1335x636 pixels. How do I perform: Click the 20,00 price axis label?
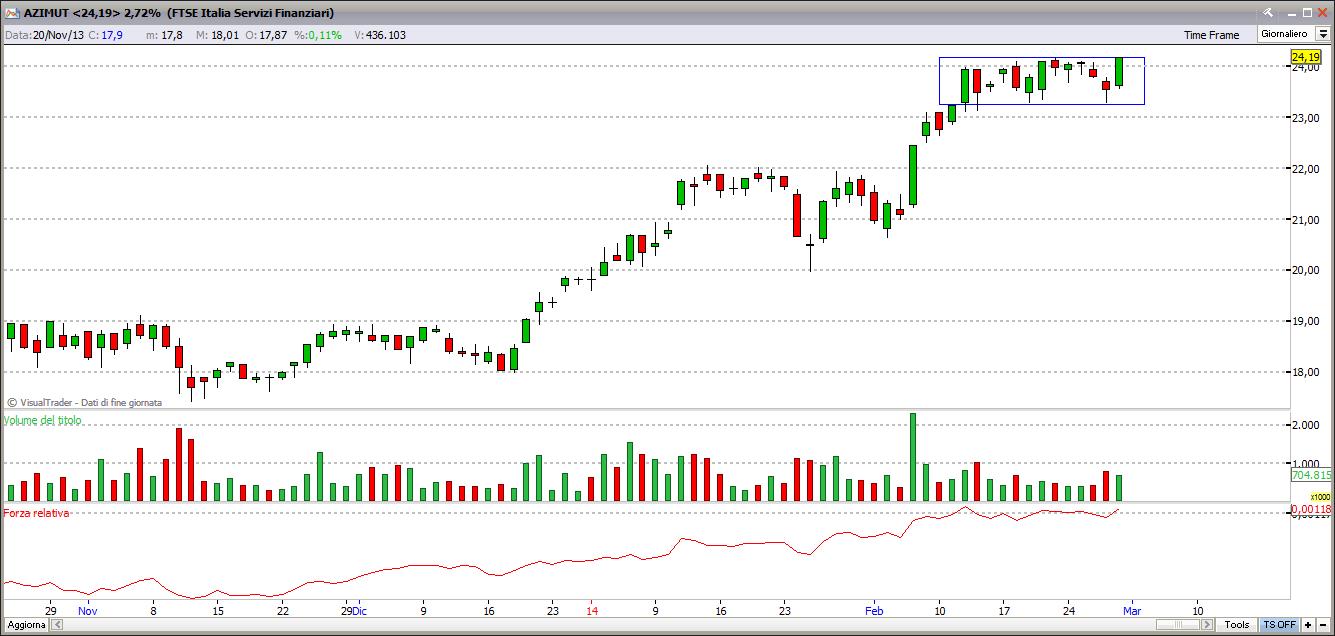coord(1304,271)
